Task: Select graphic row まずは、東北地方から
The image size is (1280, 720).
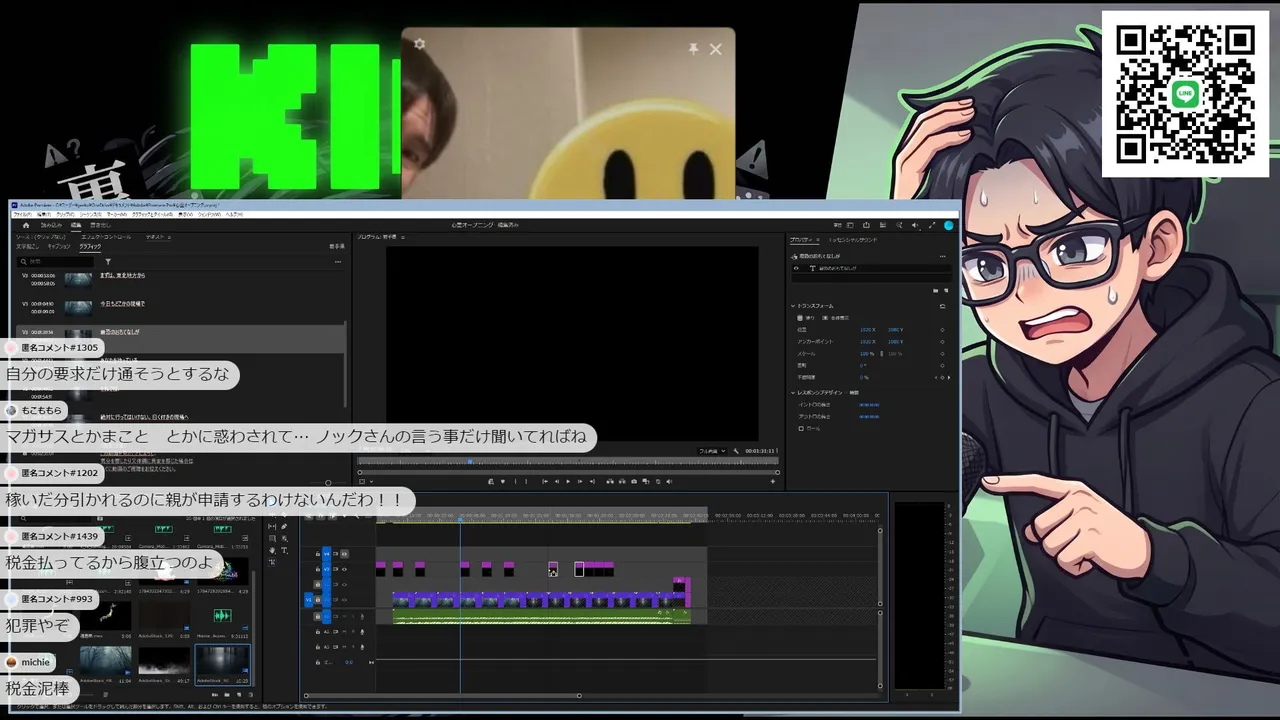Action: click(x=180, y=280)
